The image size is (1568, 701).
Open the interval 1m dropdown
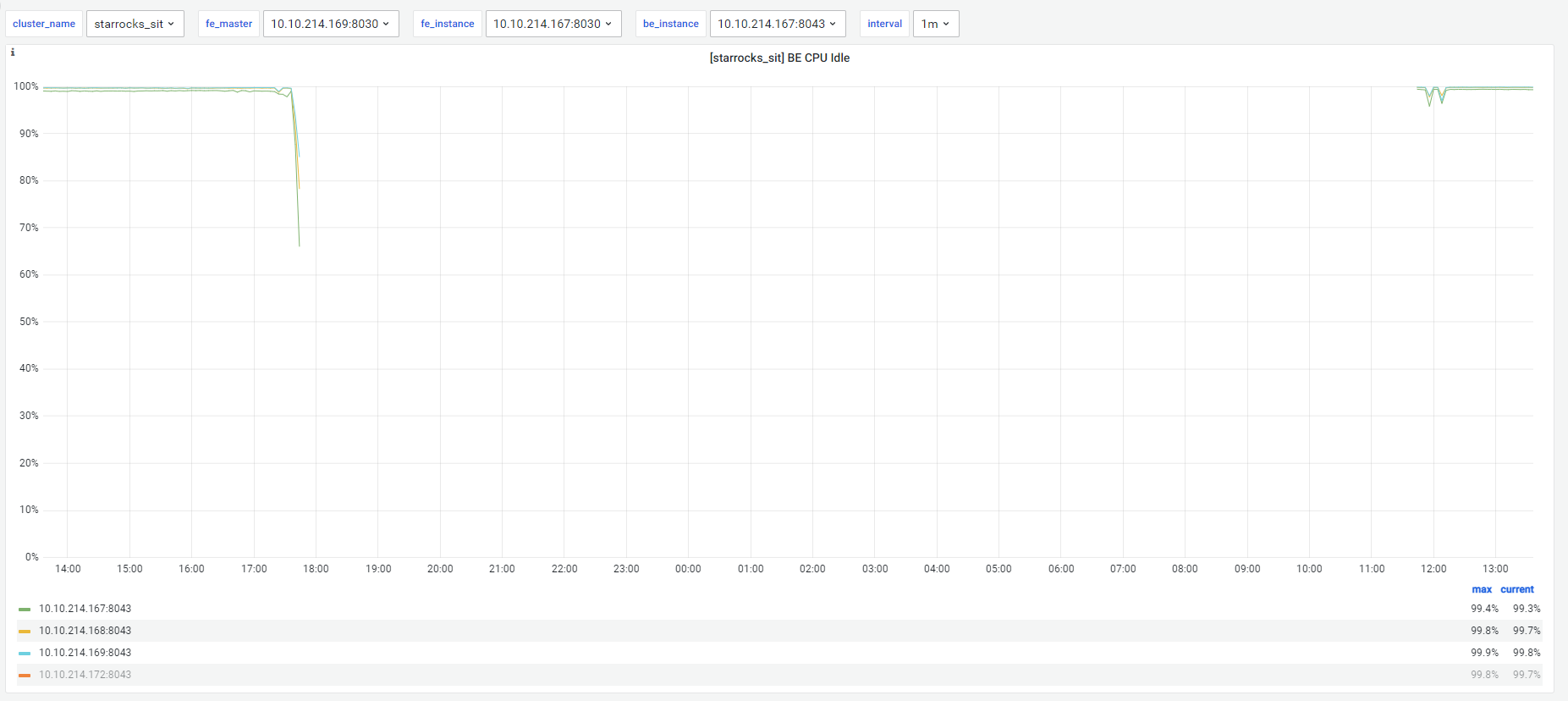pos(935,24)
